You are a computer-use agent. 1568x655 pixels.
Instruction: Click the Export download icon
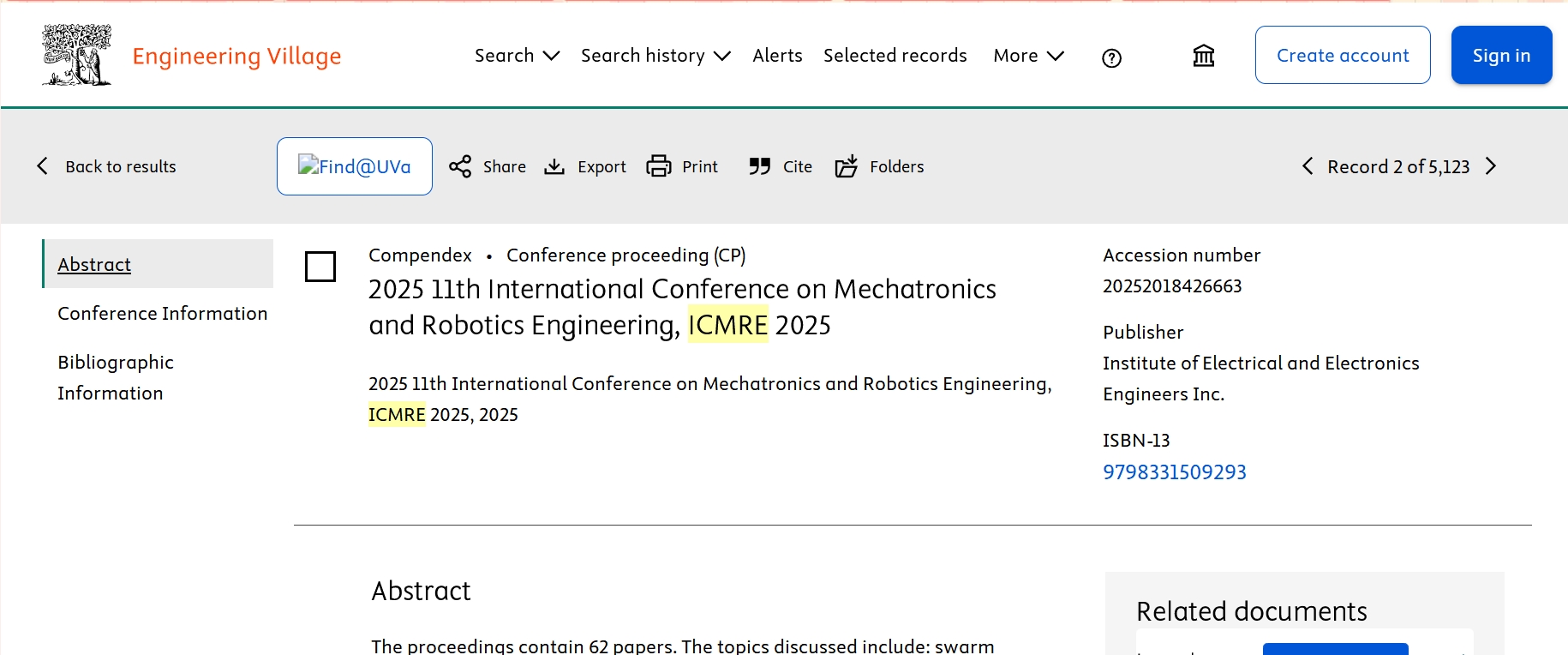(x=554, y=166)
